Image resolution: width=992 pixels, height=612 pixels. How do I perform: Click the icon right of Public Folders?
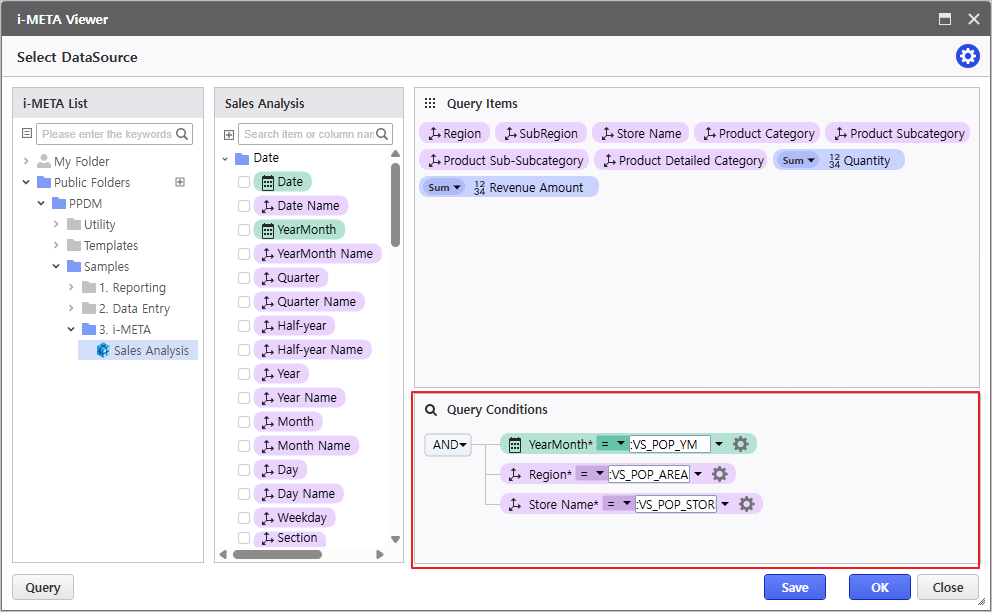[180, 182]
